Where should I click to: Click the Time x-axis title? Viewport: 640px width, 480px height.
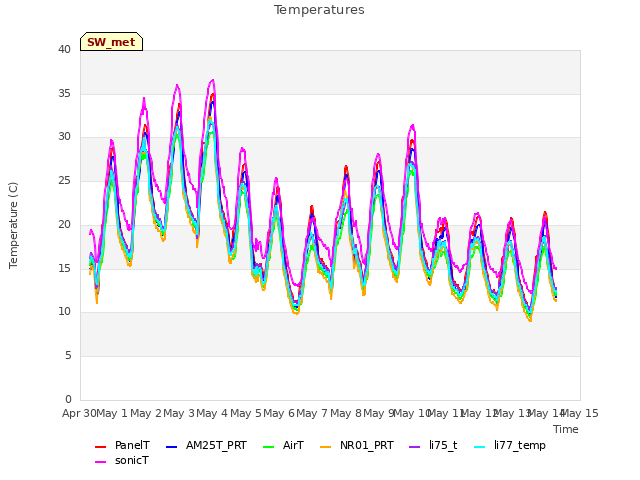[566, 429]
